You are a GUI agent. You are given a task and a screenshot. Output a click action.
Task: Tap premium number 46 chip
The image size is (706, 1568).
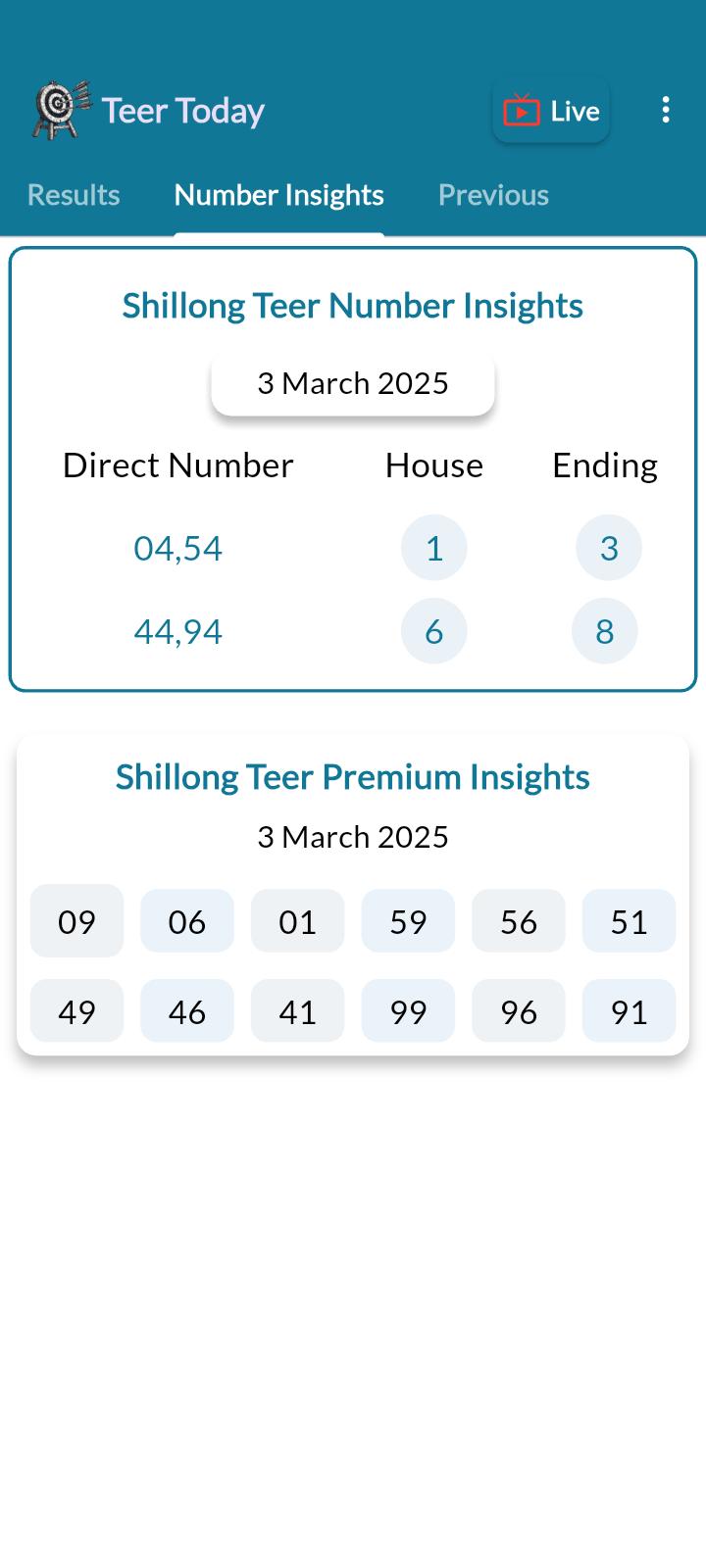(x=187, y=1010)
